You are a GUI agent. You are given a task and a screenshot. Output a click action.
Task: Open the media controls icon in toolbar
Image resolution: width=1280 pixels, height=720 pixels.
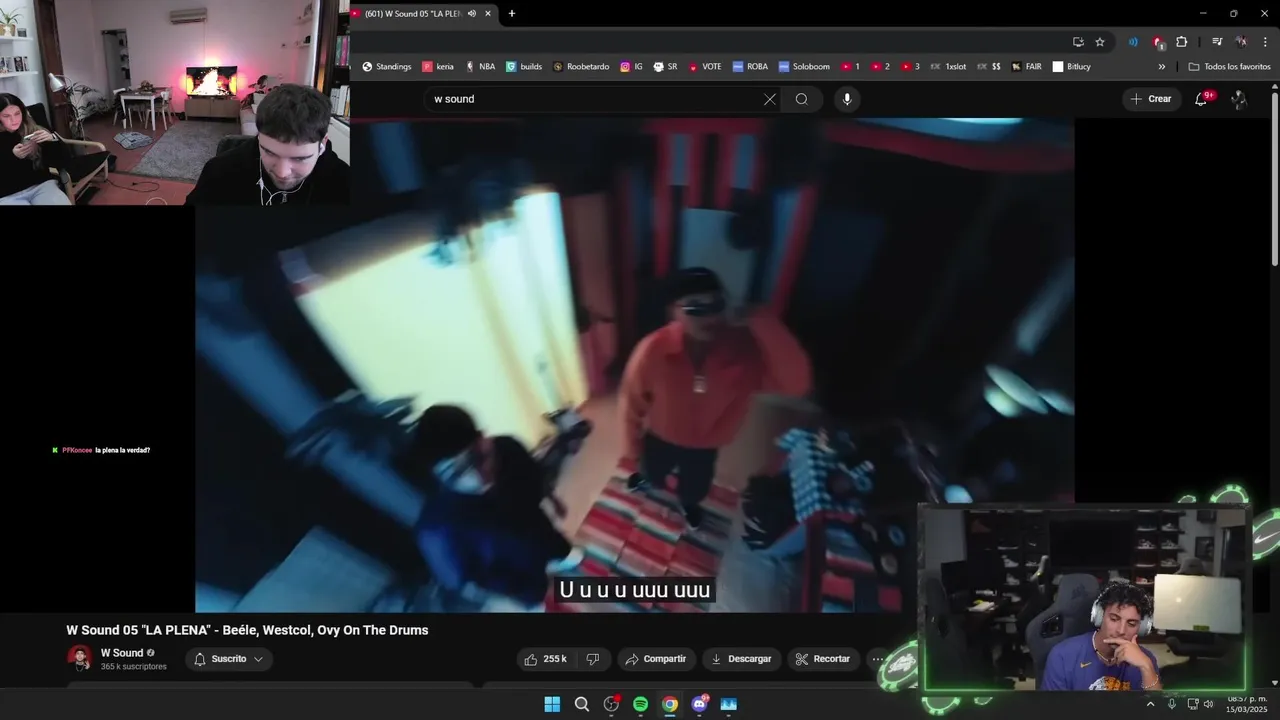tap(1217, 42)
